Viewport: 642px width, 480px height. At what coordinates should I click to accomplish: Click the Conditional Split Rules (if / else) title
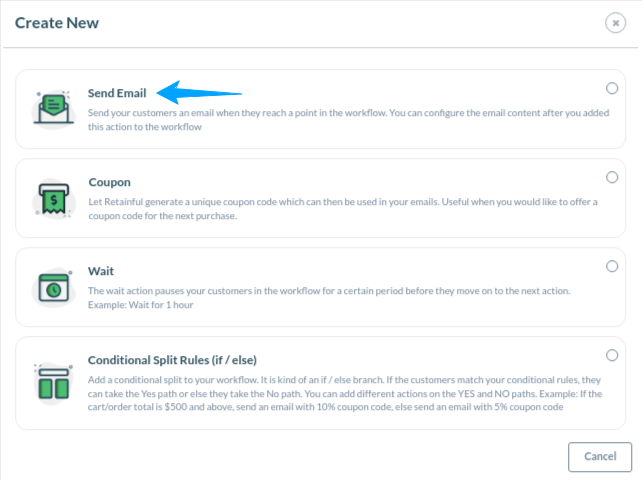coord(172,360)
